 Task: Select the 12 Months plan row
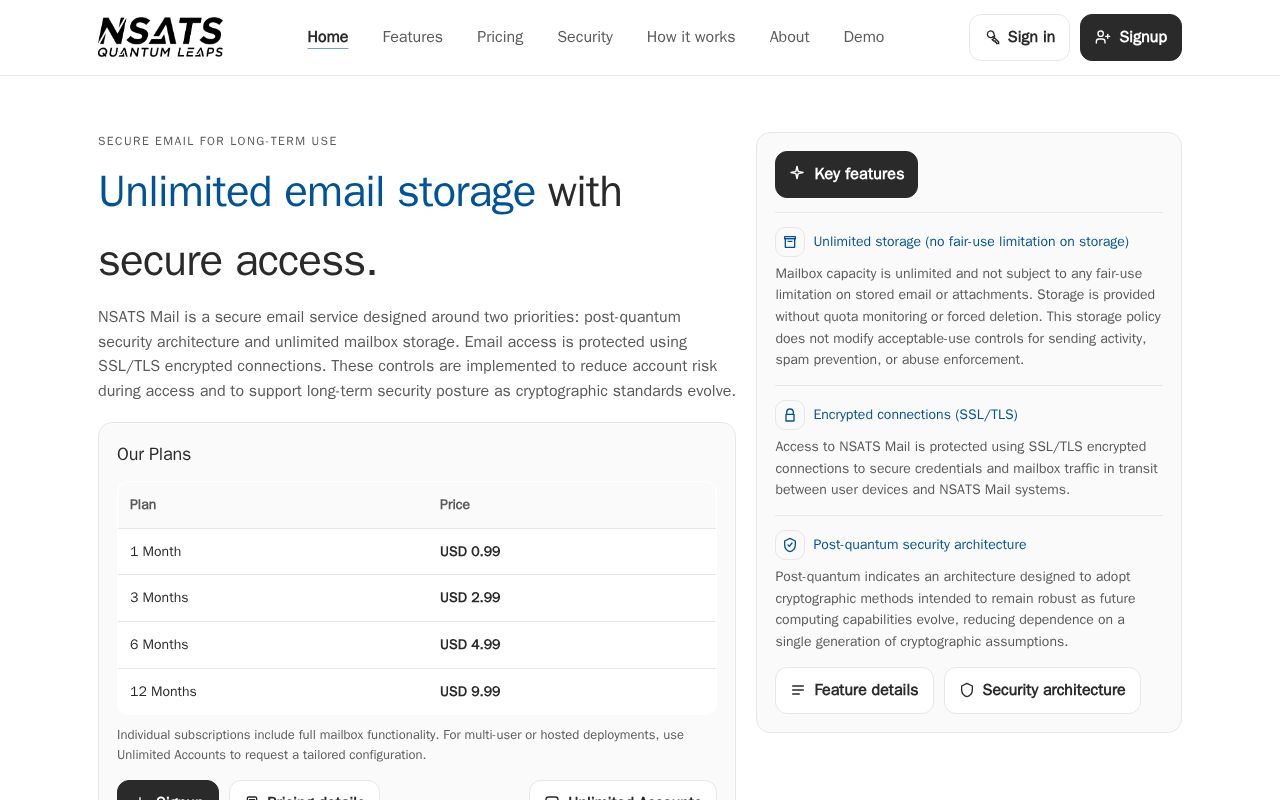(417, 692)
